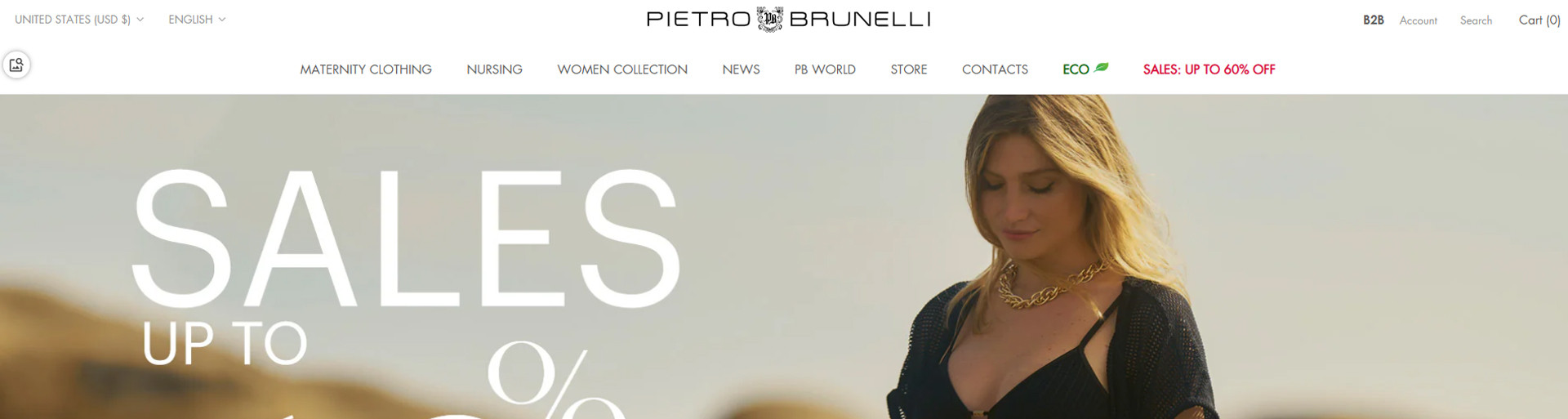The width and height of the screenshot is (1568, 419).
Task: Open the English language dropdown
Action: coord(197,20)
